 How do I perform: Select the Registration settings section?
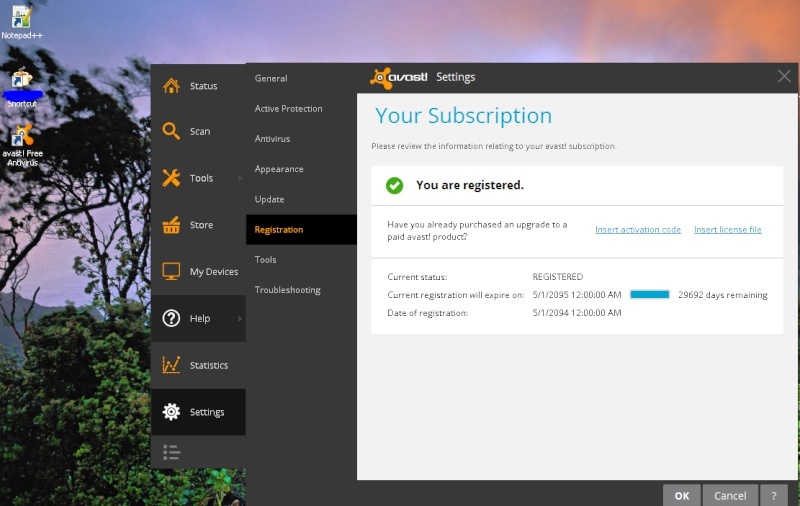[x=302, y=230]
